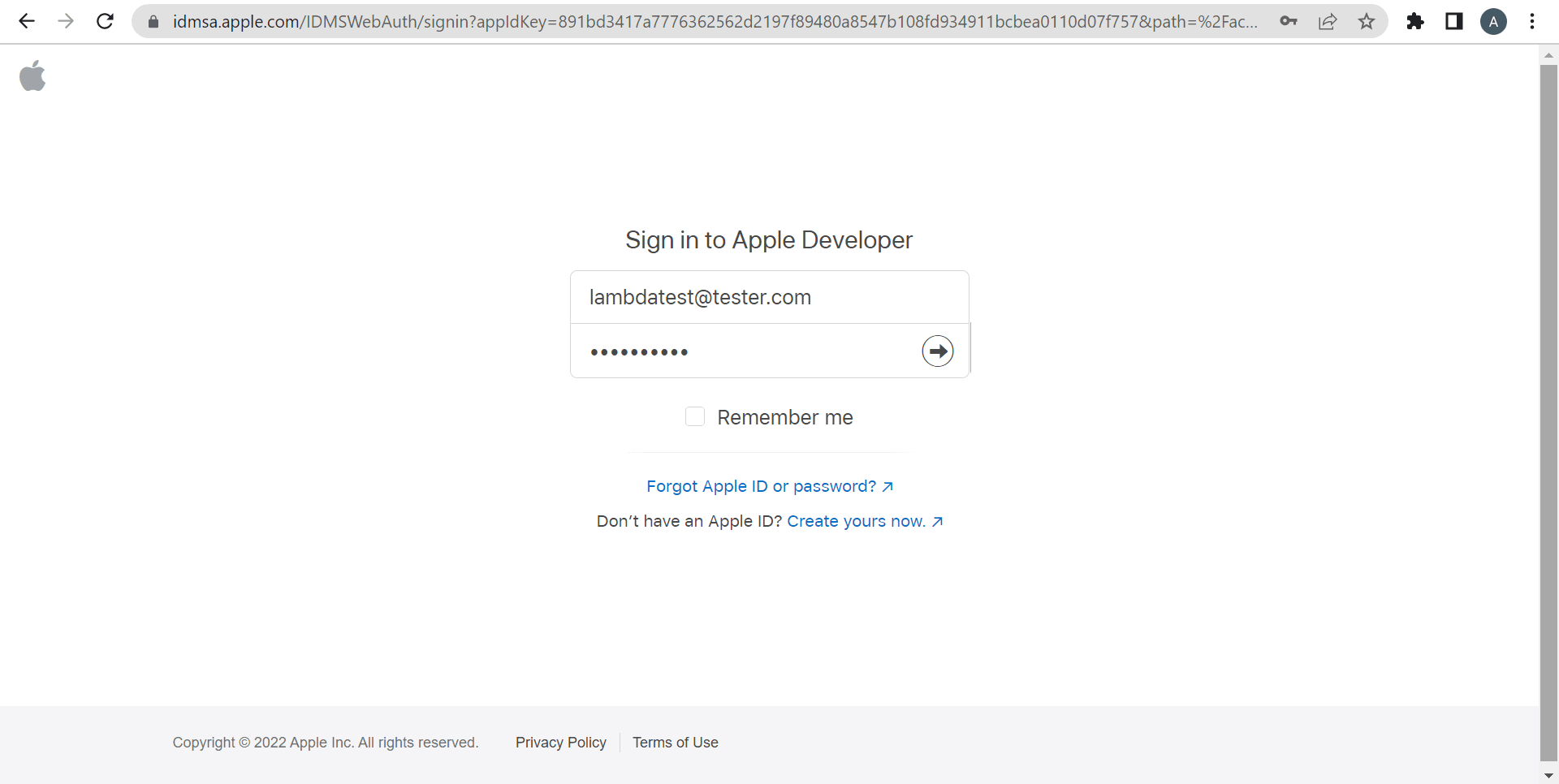Click the browser profile avatar
The height and width of the screenshot is (784, 1559).
point(1494,21)
